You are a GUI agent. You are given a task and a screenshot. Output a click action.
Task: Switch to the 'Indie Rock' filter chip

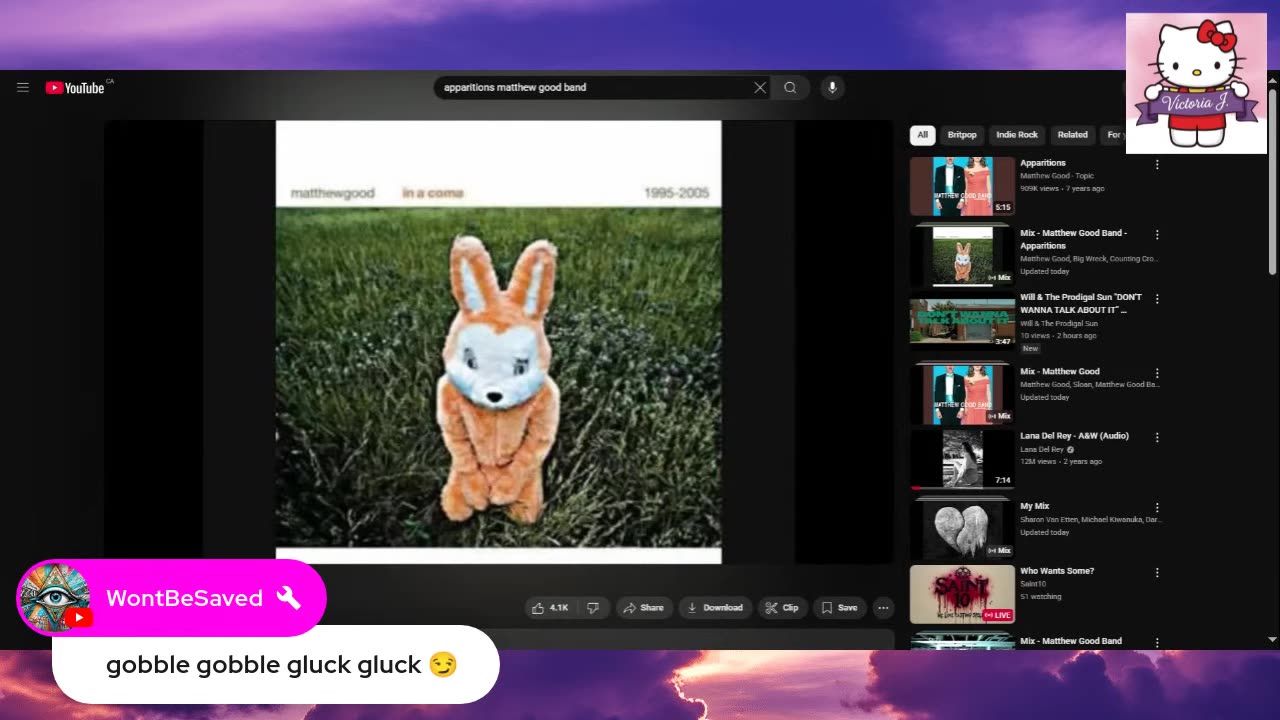click(1017, 135)
